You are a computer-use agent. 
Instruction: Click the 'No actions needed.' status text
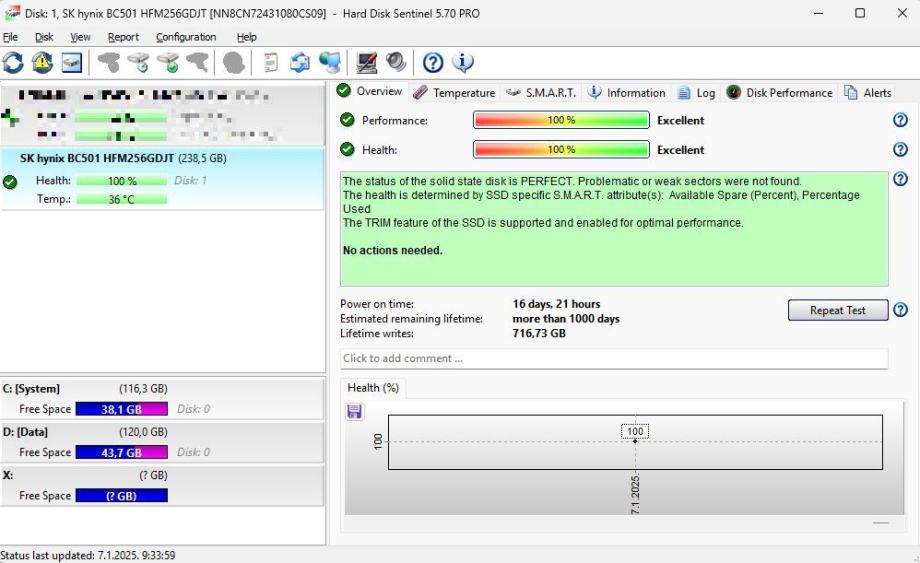pyautogui.click(x=393, y=250)
